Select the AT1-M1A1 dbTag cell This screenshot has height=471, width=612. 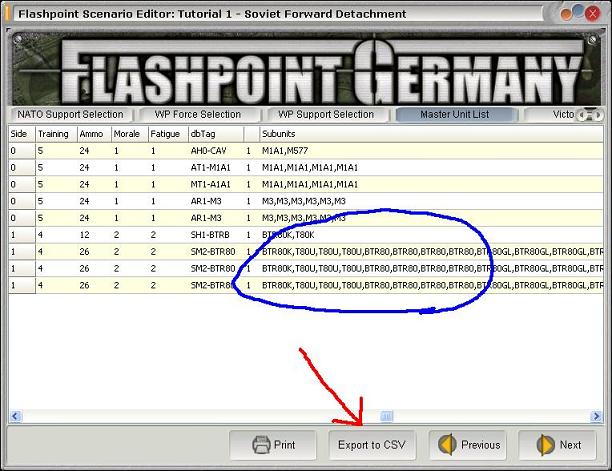tap(216, 167)
